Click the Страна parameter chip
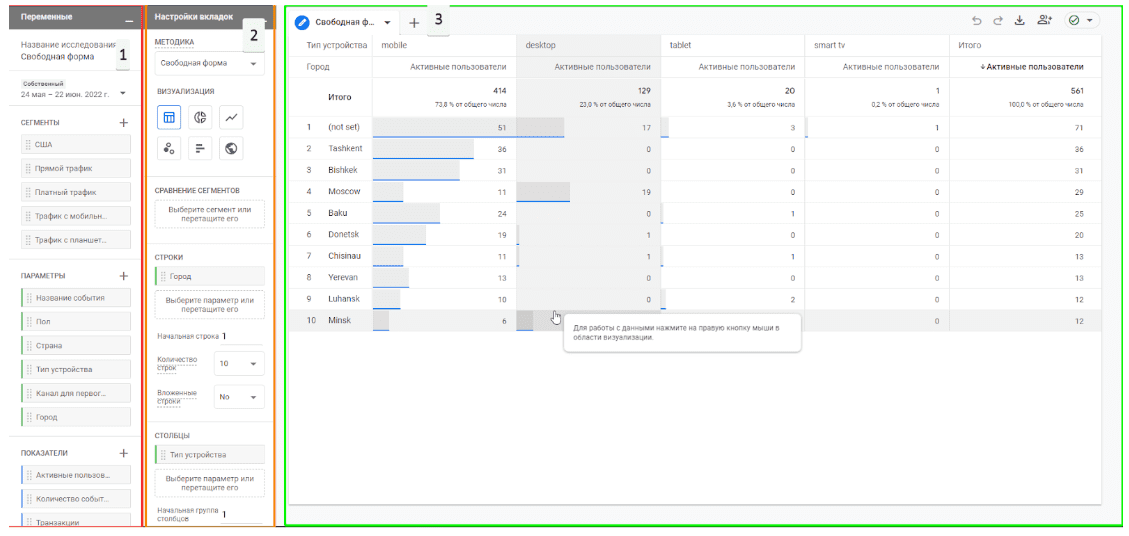Screen dimensions: 1129x536 76,345
